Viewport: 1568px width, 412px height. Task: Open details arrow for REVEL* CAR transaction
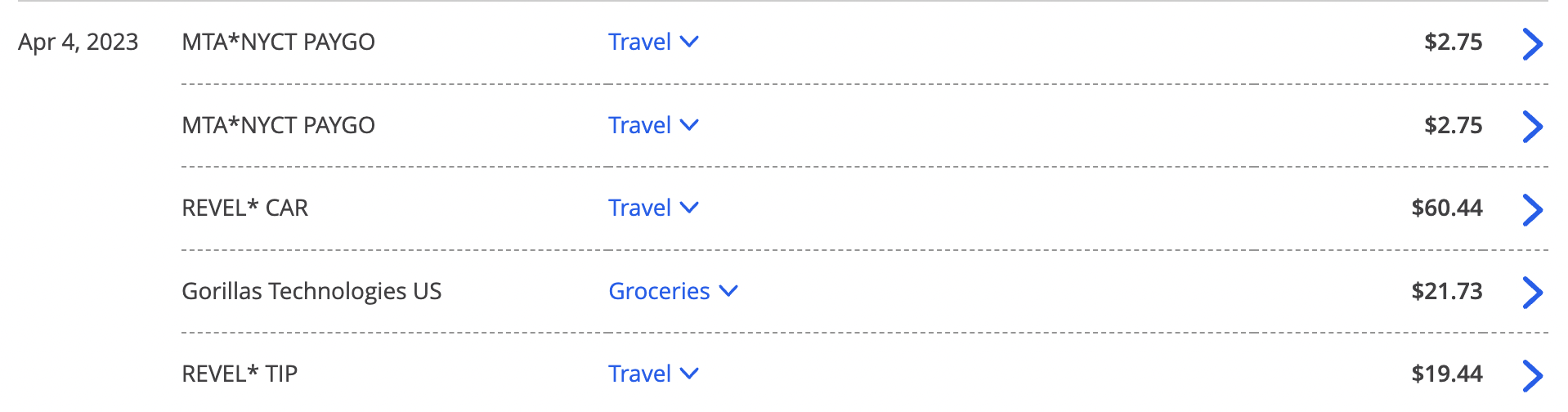[1532, 209]
